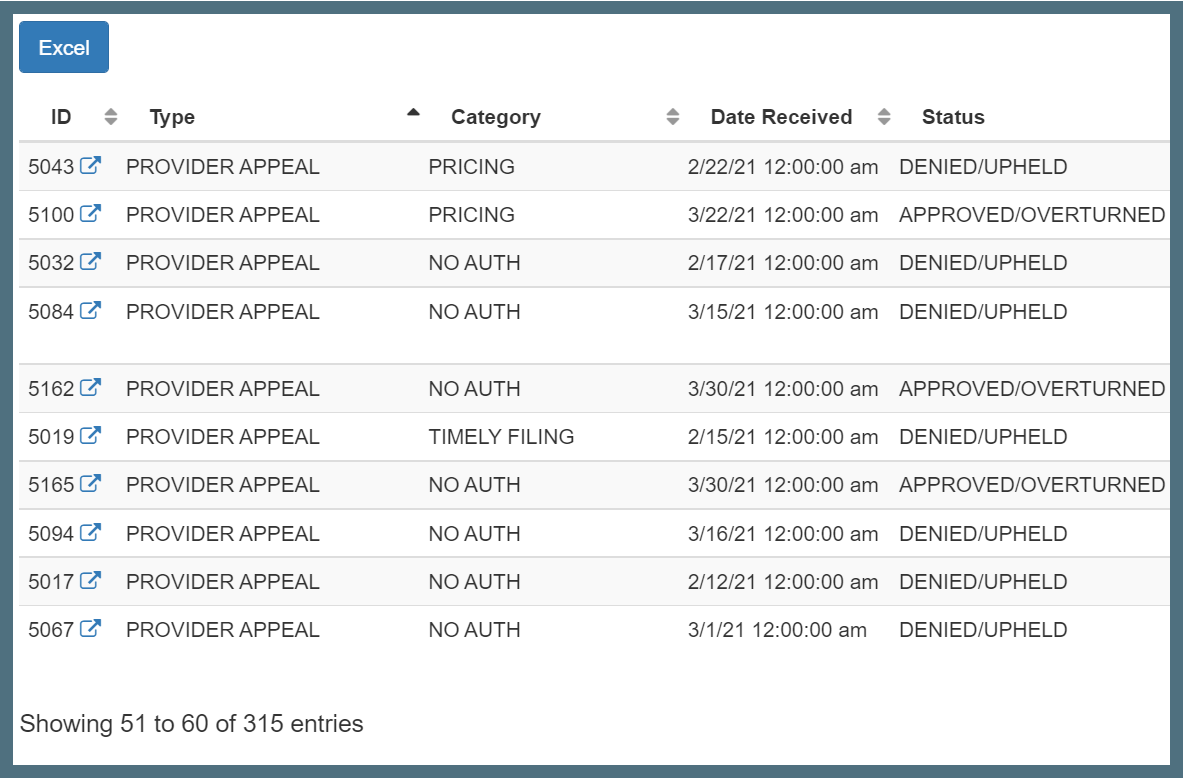Image resolution: width=1183 pixels, height=779 pixels.
Task: Click external link icon beside ID 5067
Action: (91, 629)
